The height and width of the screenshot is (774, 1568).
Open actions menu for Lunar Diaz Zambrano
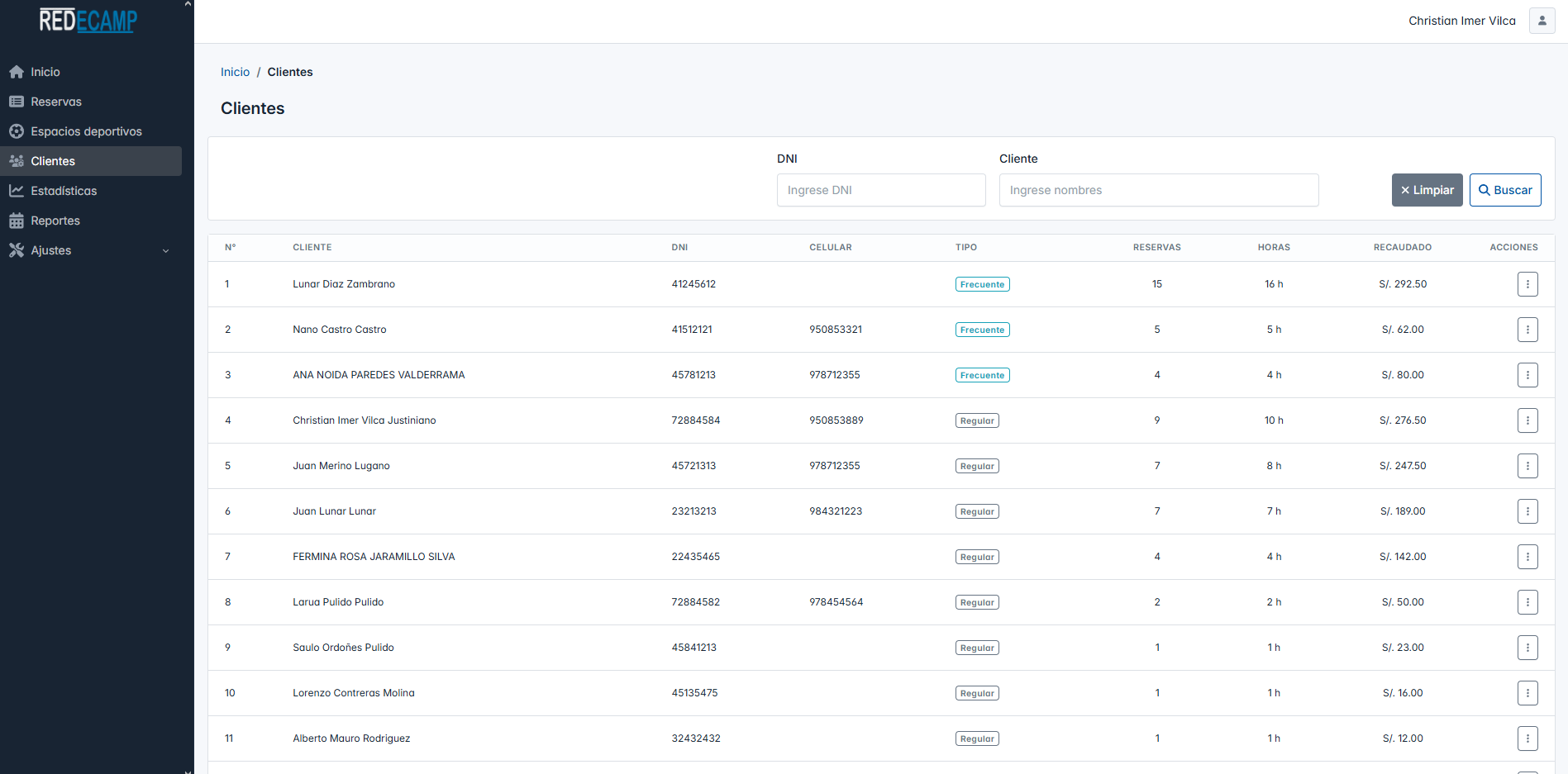(x=1527, y=284)
